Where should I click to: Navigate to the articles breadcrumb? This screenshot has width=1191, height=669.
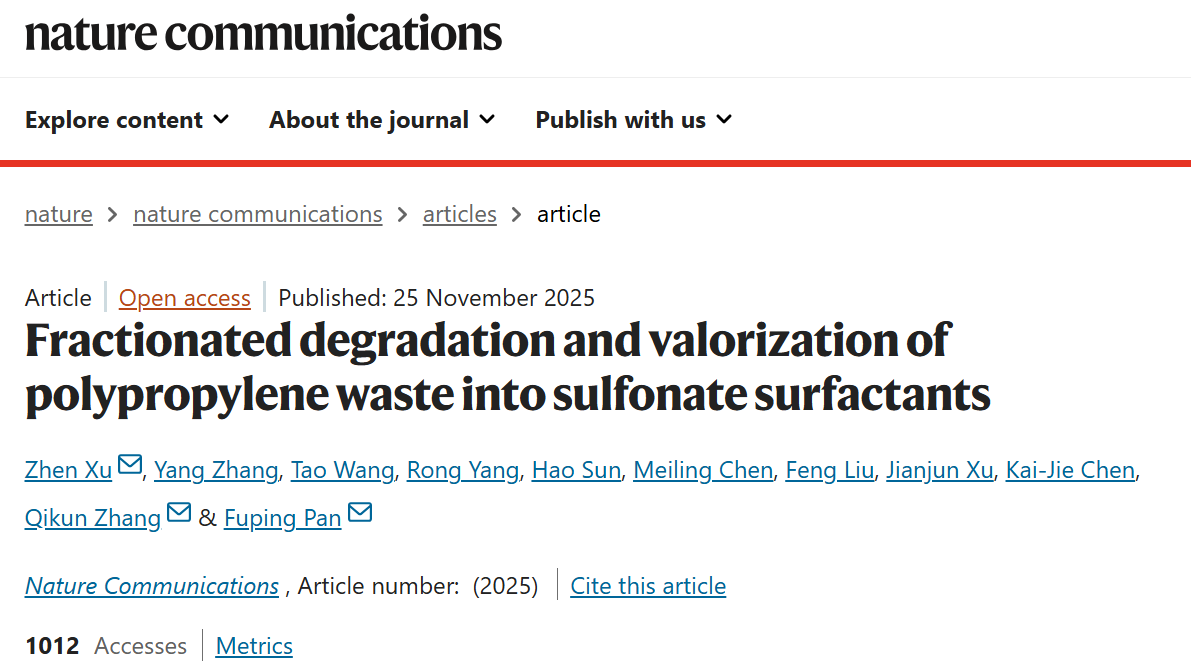460,214
